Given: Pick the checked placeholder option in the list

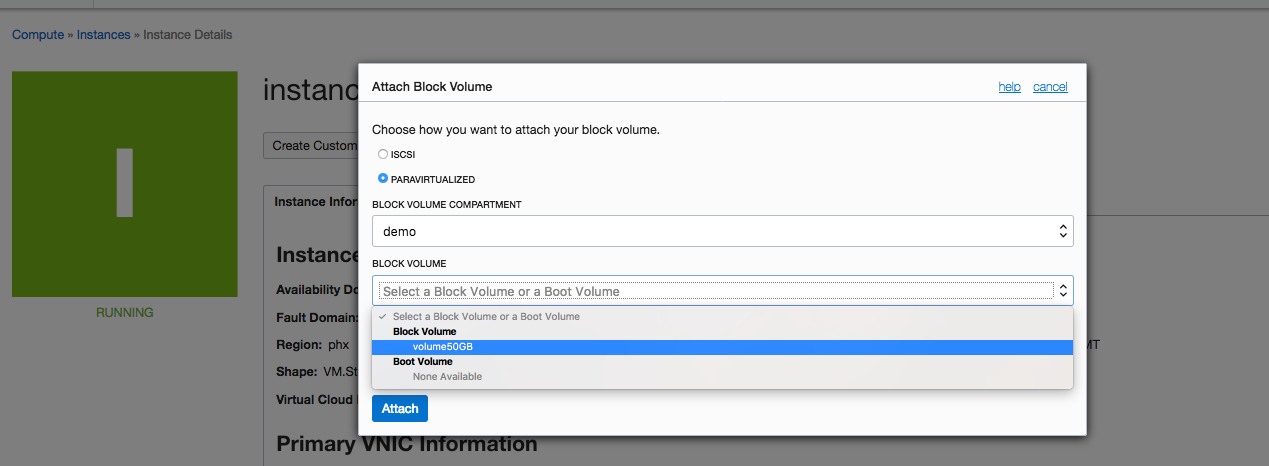Looking at the screenshot, I should (486, 316).
